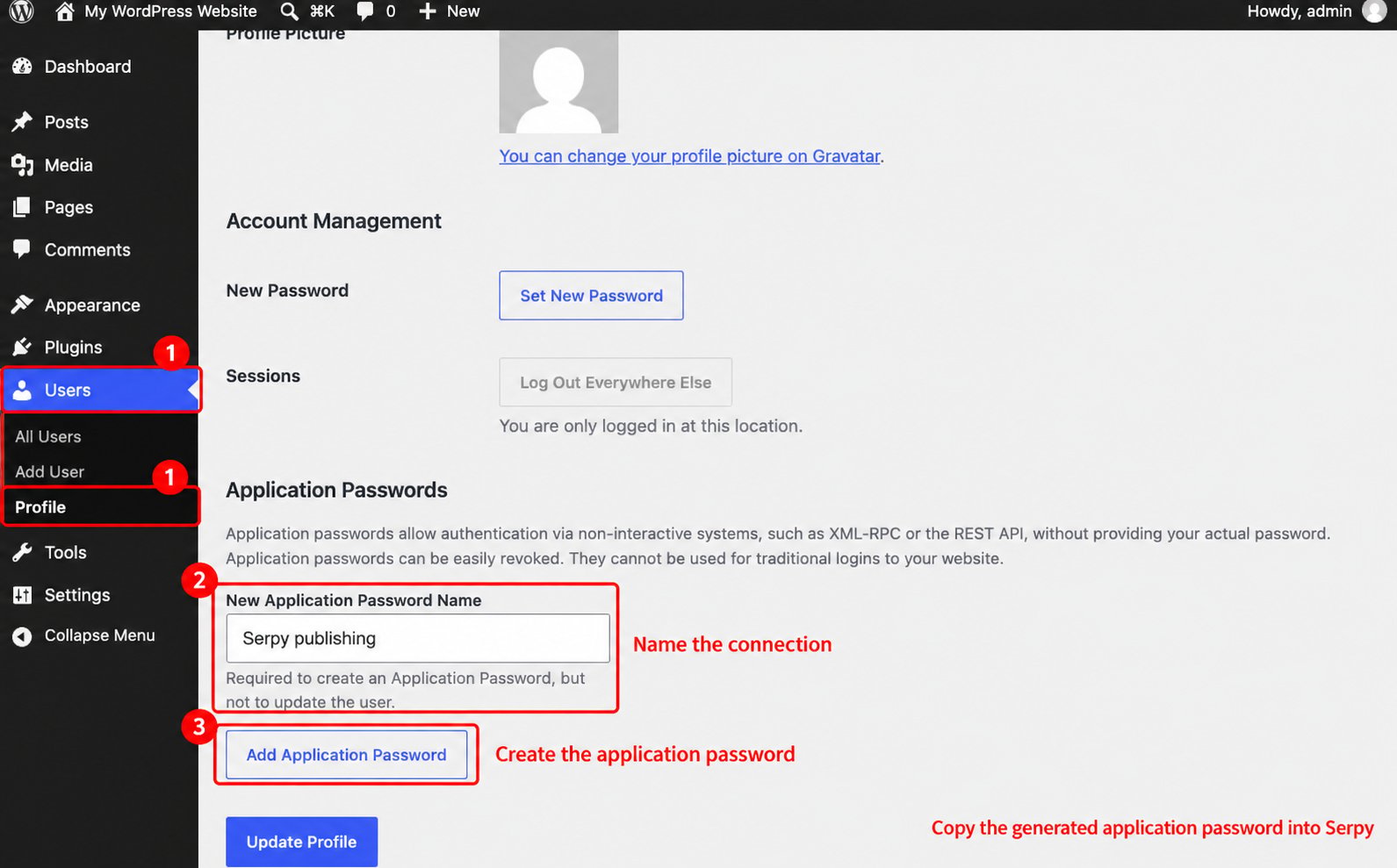Click the Tools wrench icon
The width and height of the screenshot is (1397, 868).
tap(22, 552)
